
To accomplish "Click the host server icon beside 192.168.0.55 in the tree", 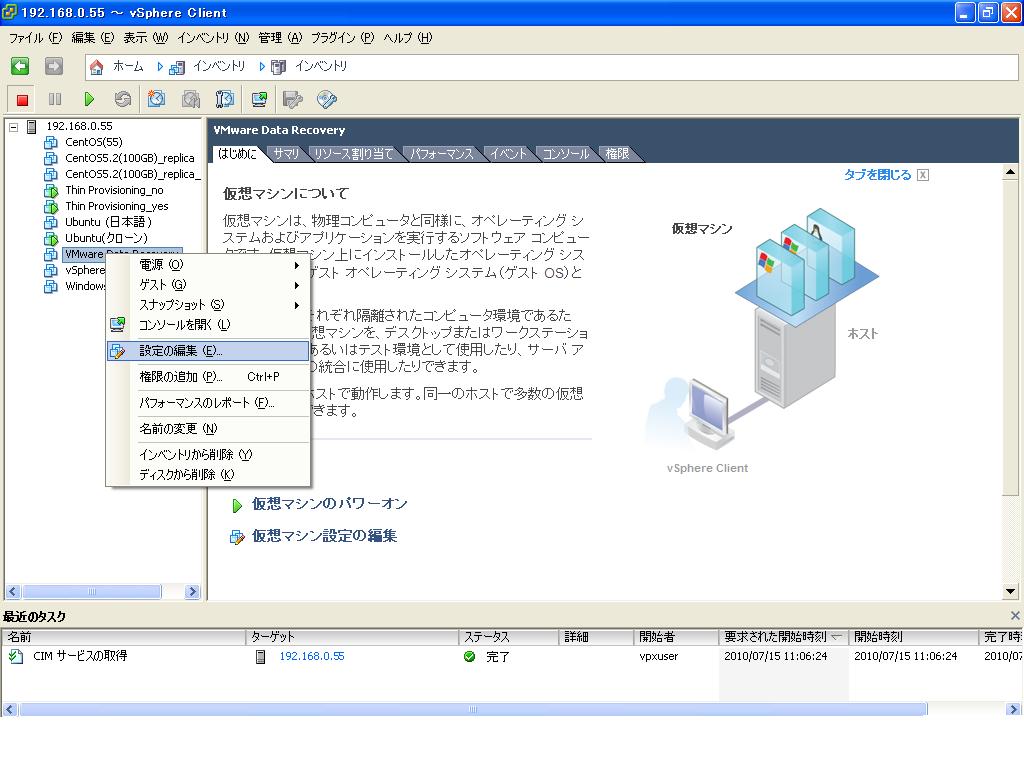I will coord(31,127).
